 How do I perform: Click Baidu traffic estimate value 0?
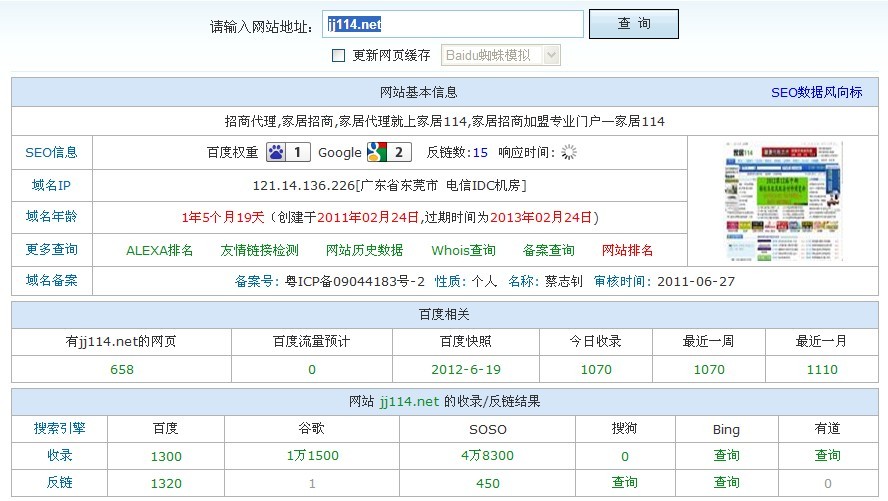[311, 370]
